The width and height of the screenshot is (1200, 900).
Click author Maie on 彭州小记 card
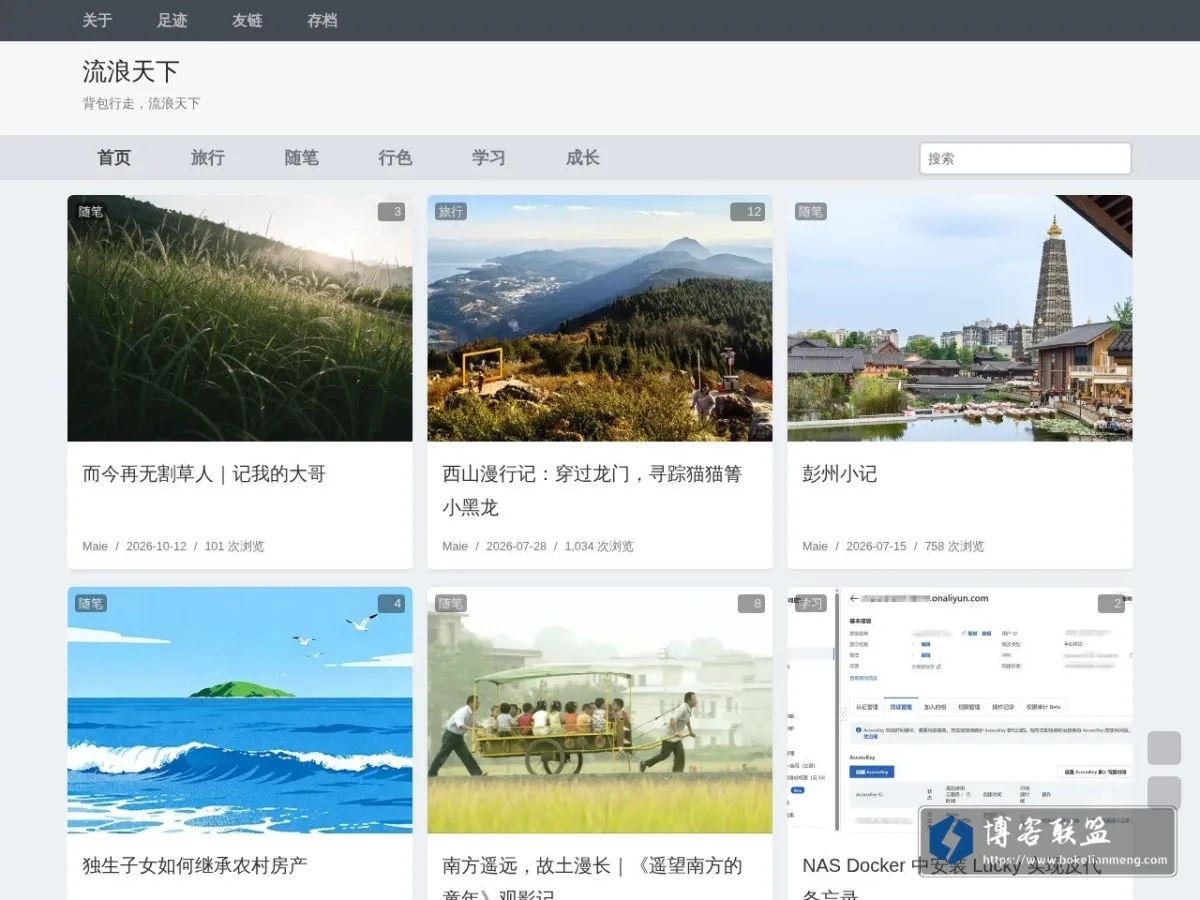click(x=815, y=546)
